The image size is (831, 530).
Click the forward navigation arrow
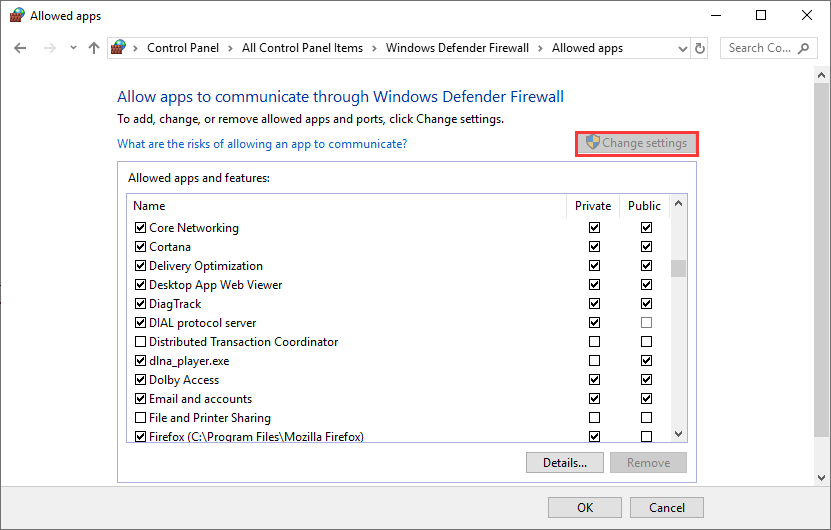tap(50, 48)
